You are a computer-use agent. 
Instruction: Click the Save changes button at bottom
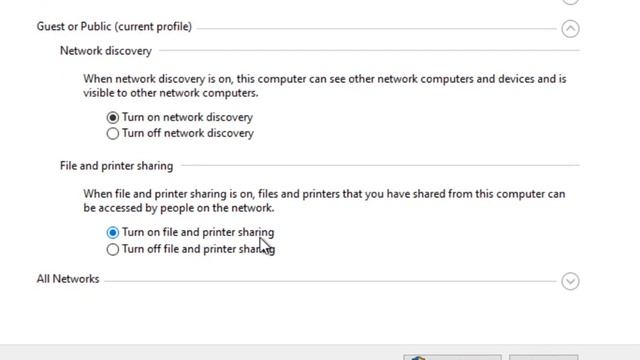click(x=452, y=358)
